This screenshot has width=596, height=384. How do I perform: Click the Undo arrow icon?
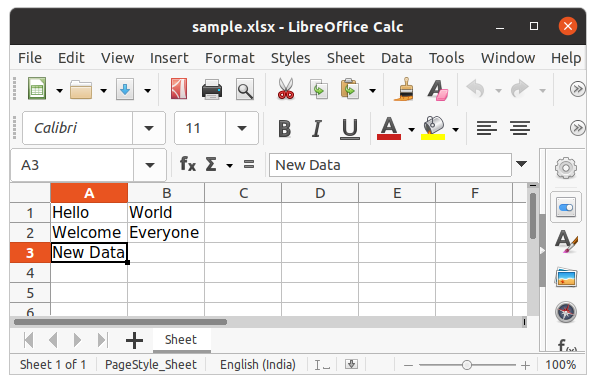476,89
